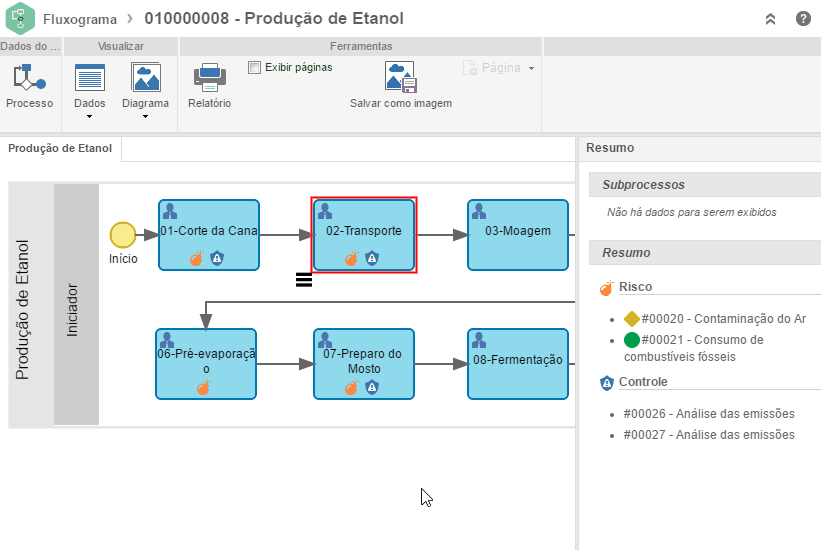The height and width of the screenshot is (550, 821).
Task: Click the yellow diamond risk #00020 marker
Action: pyautogui.click(x=631, y=319)
